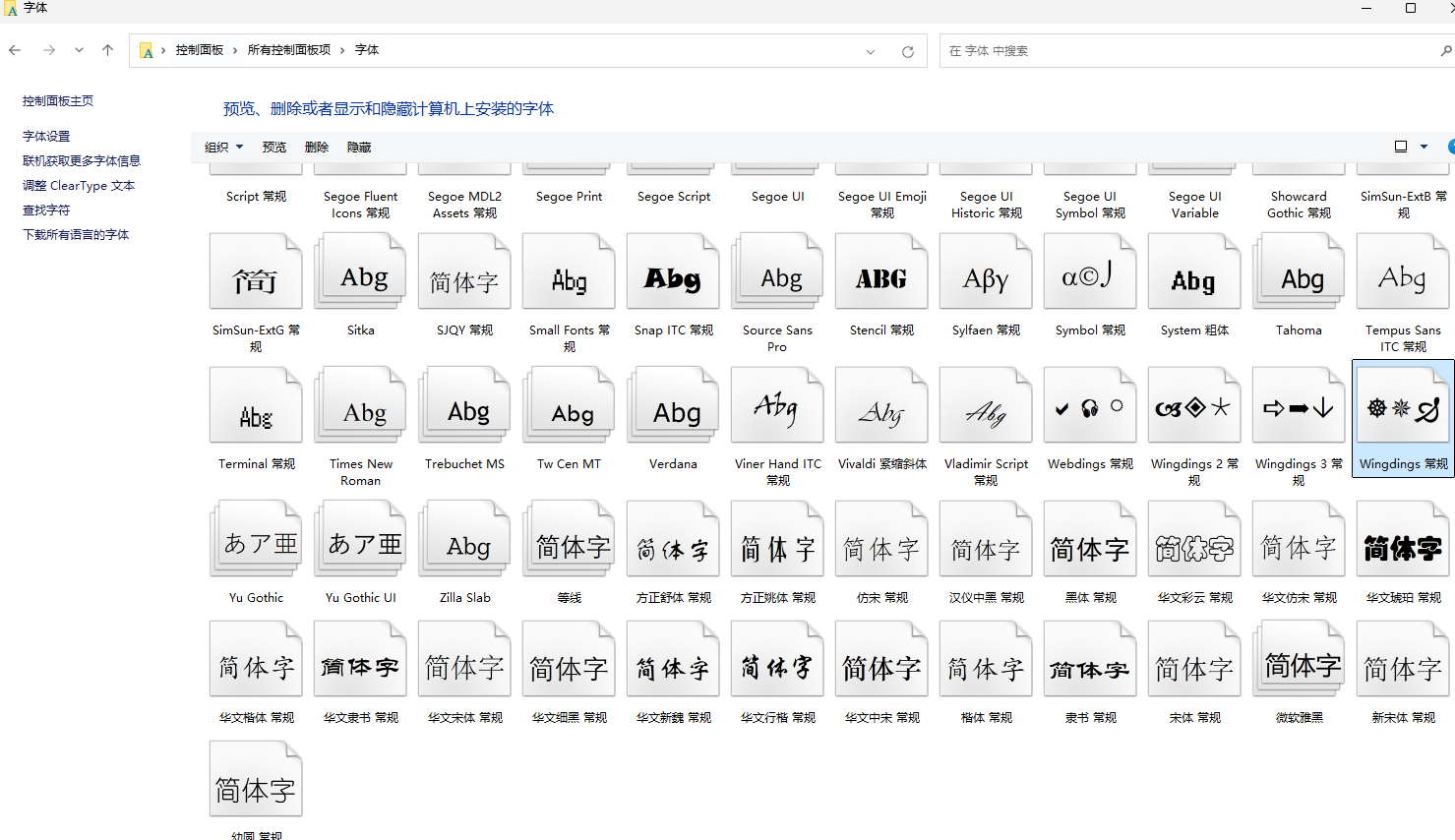Select the Zilla Slab font icon
This screenshot has height=840, width=1455.
point(464,540)
